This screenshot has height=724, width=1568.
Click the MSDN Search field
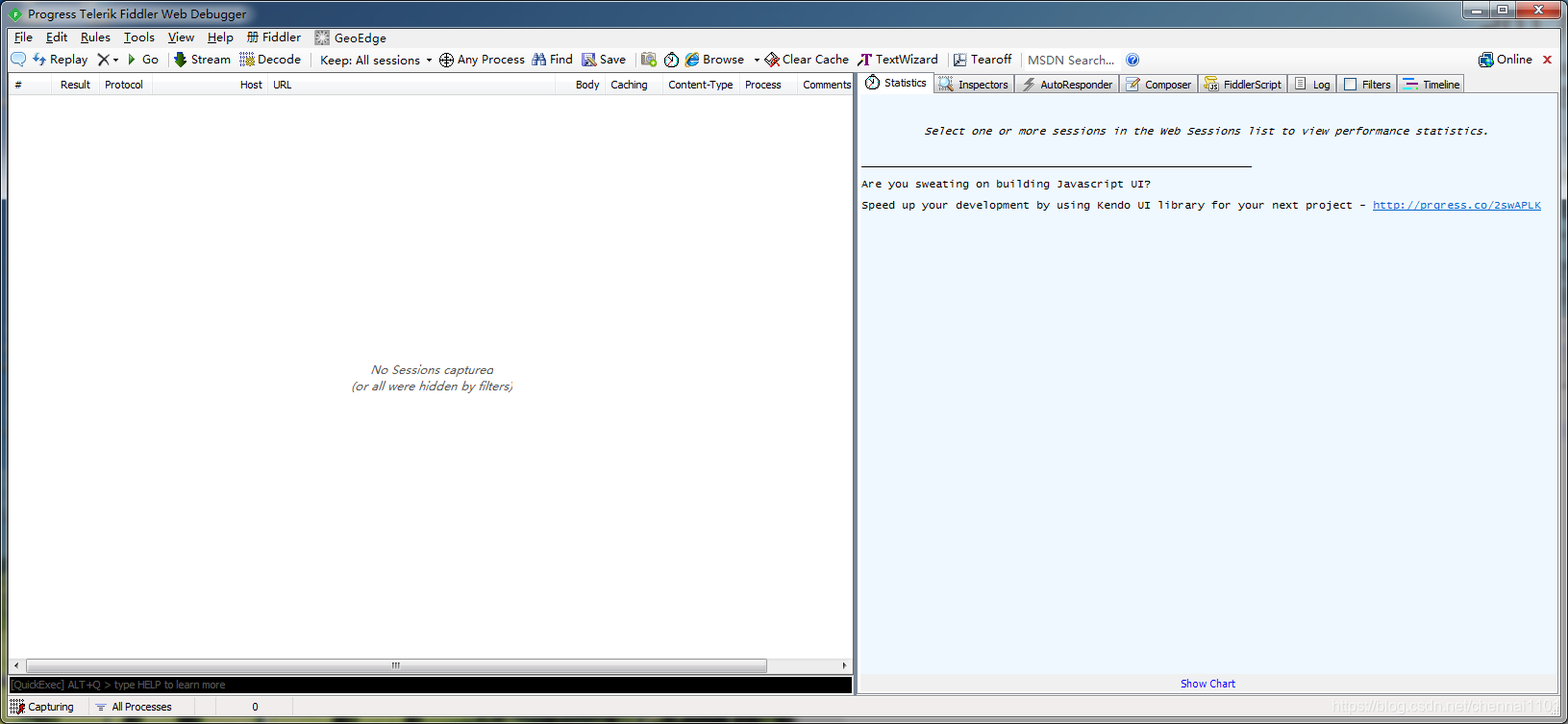(x=1071, y=60)
